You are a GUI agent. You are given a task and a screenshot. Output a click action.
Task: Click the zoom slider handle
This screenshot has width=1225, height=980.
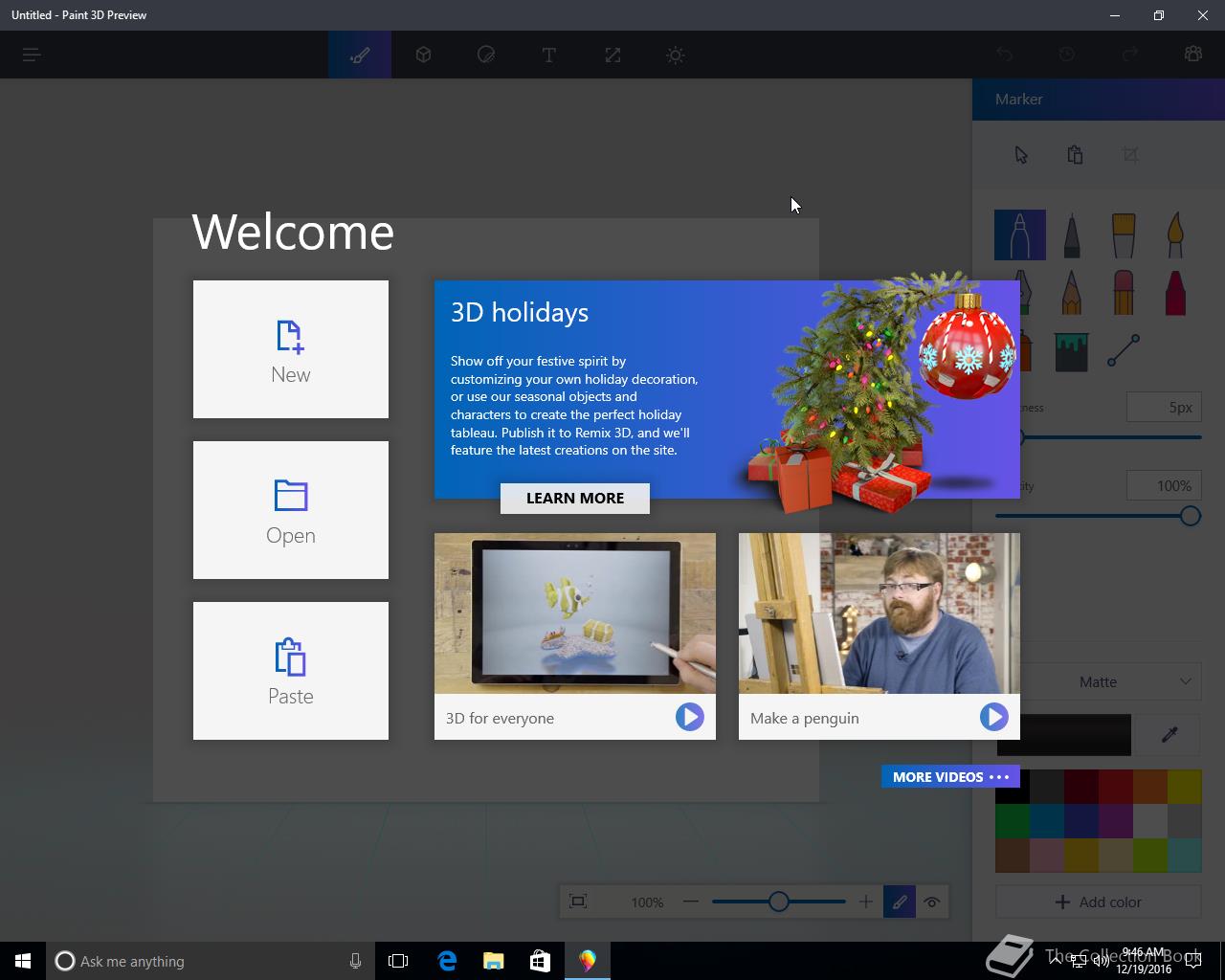(x=779, y=902)
